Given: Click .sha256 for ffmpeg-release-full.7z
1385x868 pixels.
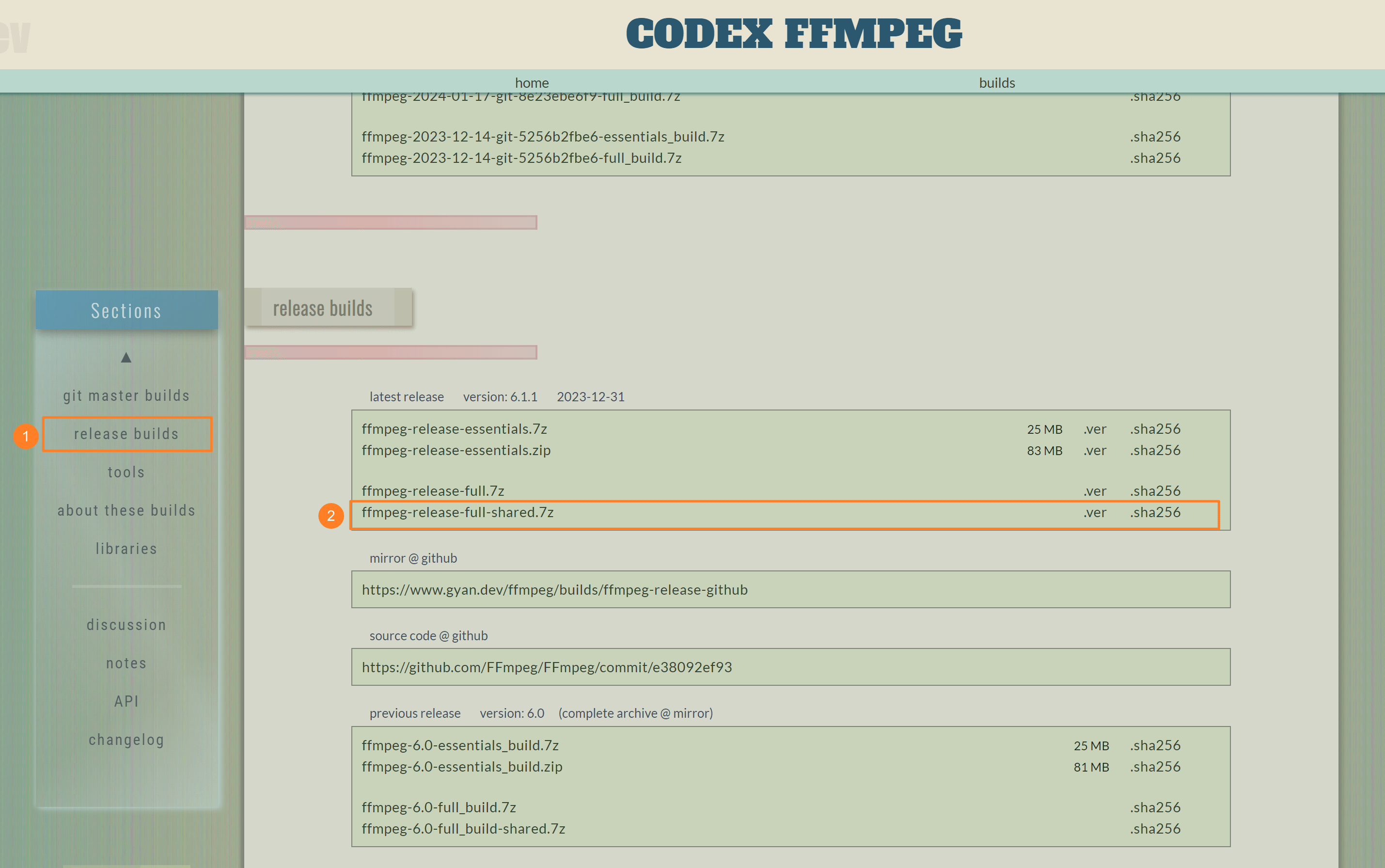Looking at the screenshot, I should (1155, 490).
